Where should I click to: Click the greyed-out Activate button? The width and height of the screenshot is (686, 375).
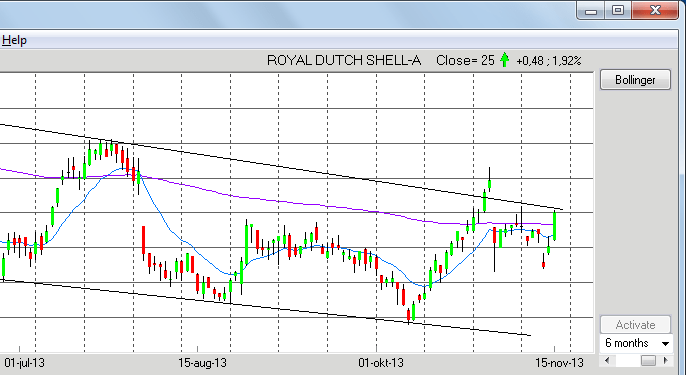tap(635, 325)
